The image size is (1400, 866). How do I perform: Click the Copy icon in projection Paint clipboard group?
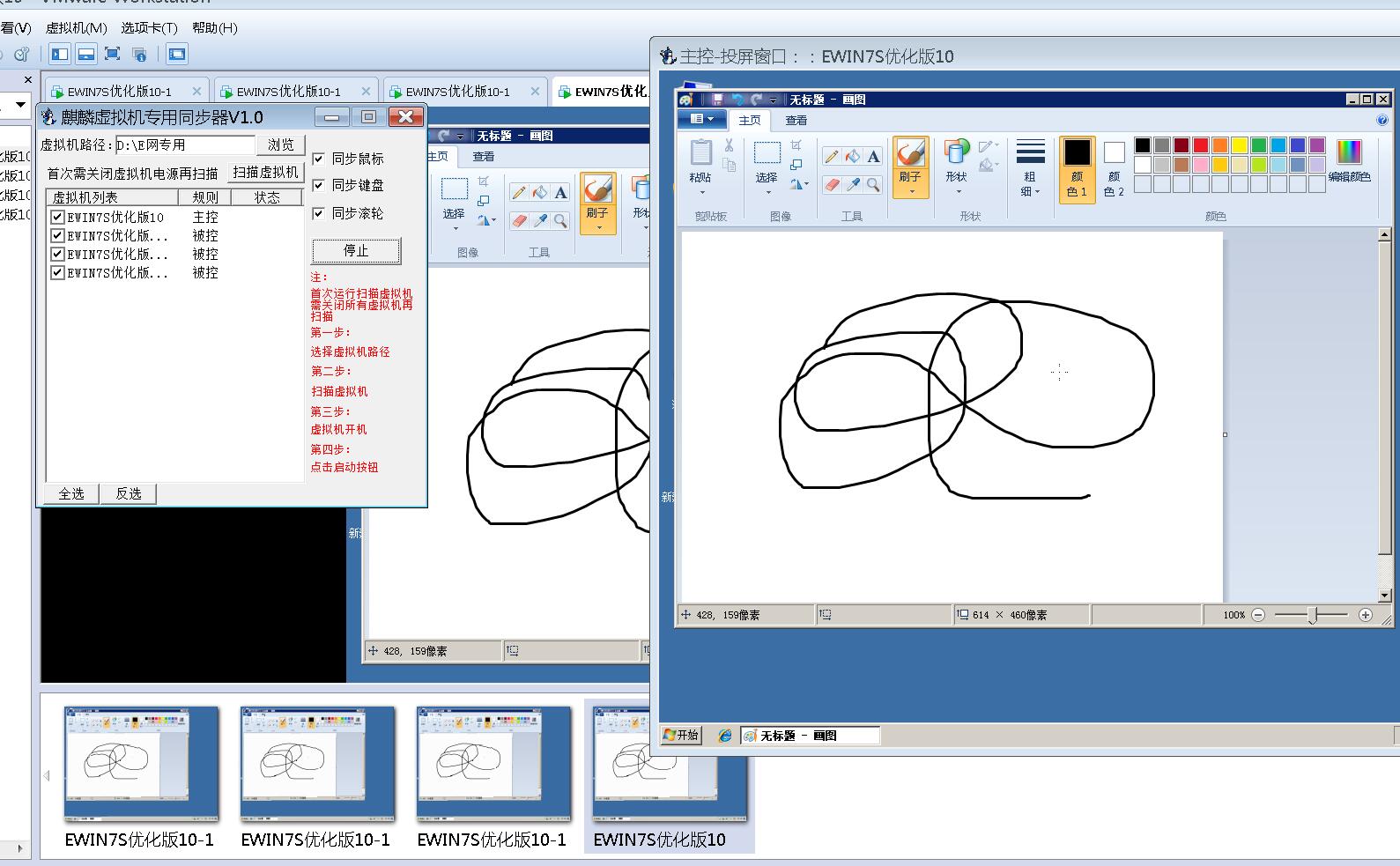pyautogui.click(x=730, y=165)
